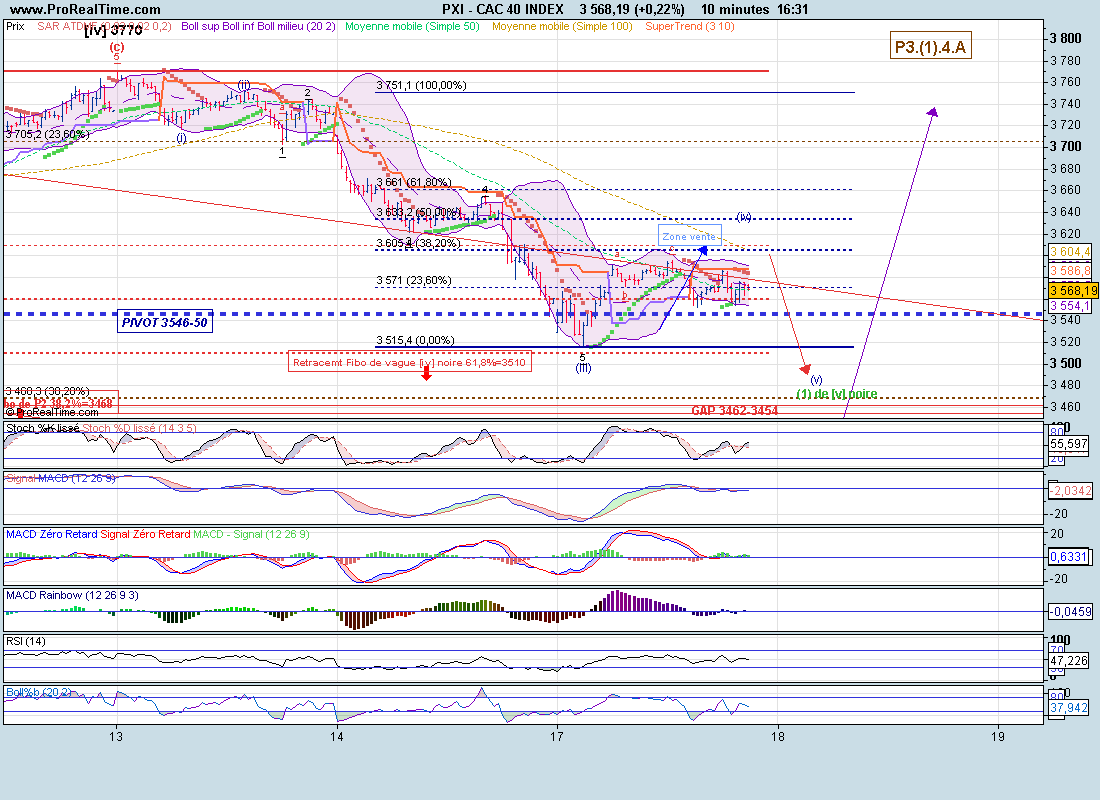Viewport: 1100px width, 800px height.
Task: Click the MACD Rainbow value -0,0459
Action: [x=1071, y=612]
